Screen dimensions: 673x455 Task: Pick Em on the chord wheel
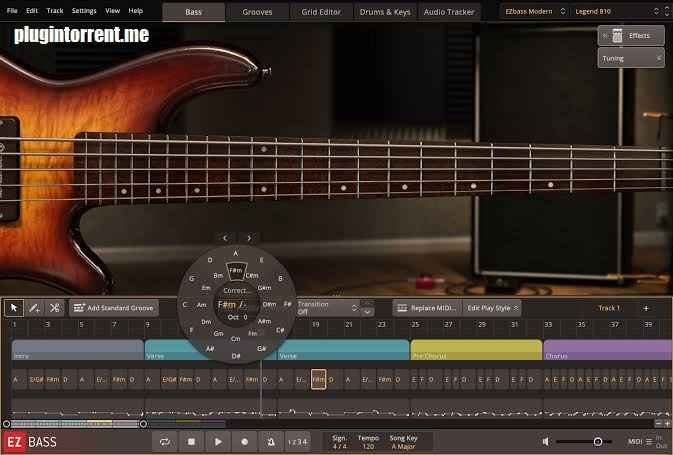point(206,288)
